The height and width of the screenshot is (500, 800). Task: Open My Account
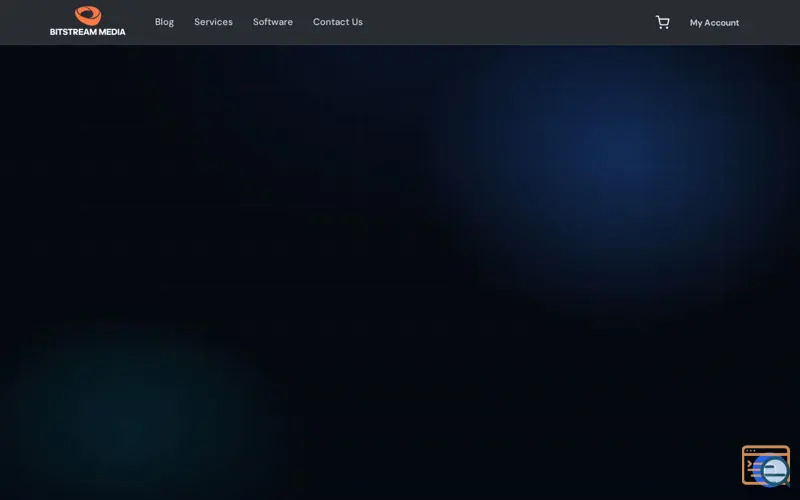(714, 22)
